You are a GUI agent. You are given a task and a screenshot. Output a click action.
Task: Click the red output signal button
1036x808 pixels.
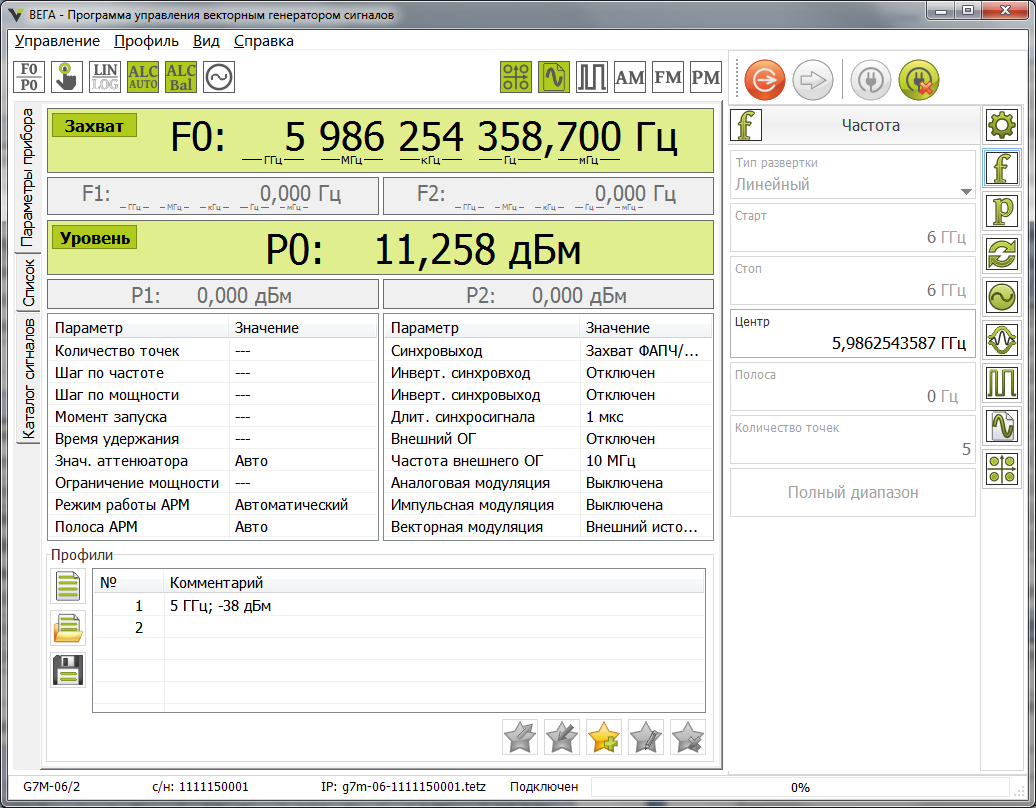pyautogui.click(x=764, y=80)
